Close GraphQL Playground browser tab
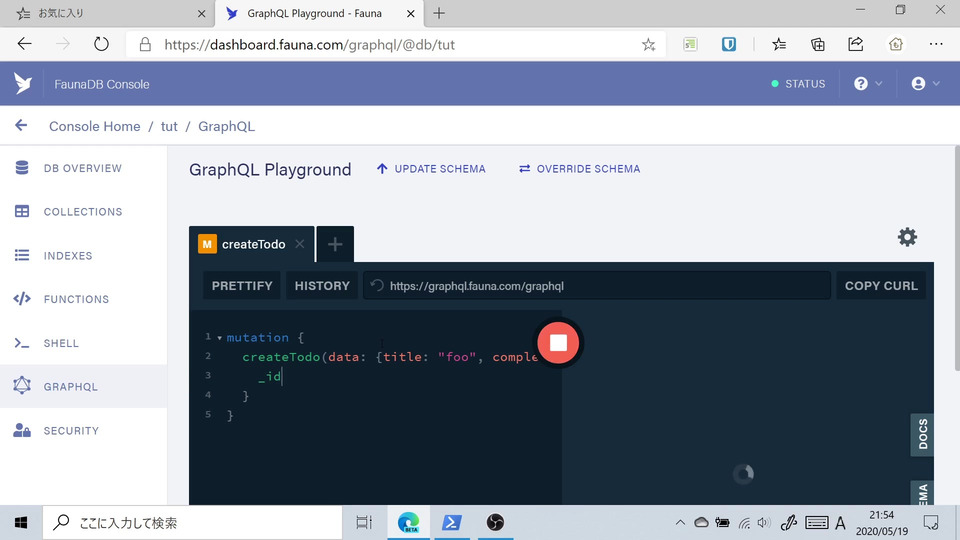 pyautogui.click(x=411, y=13)
